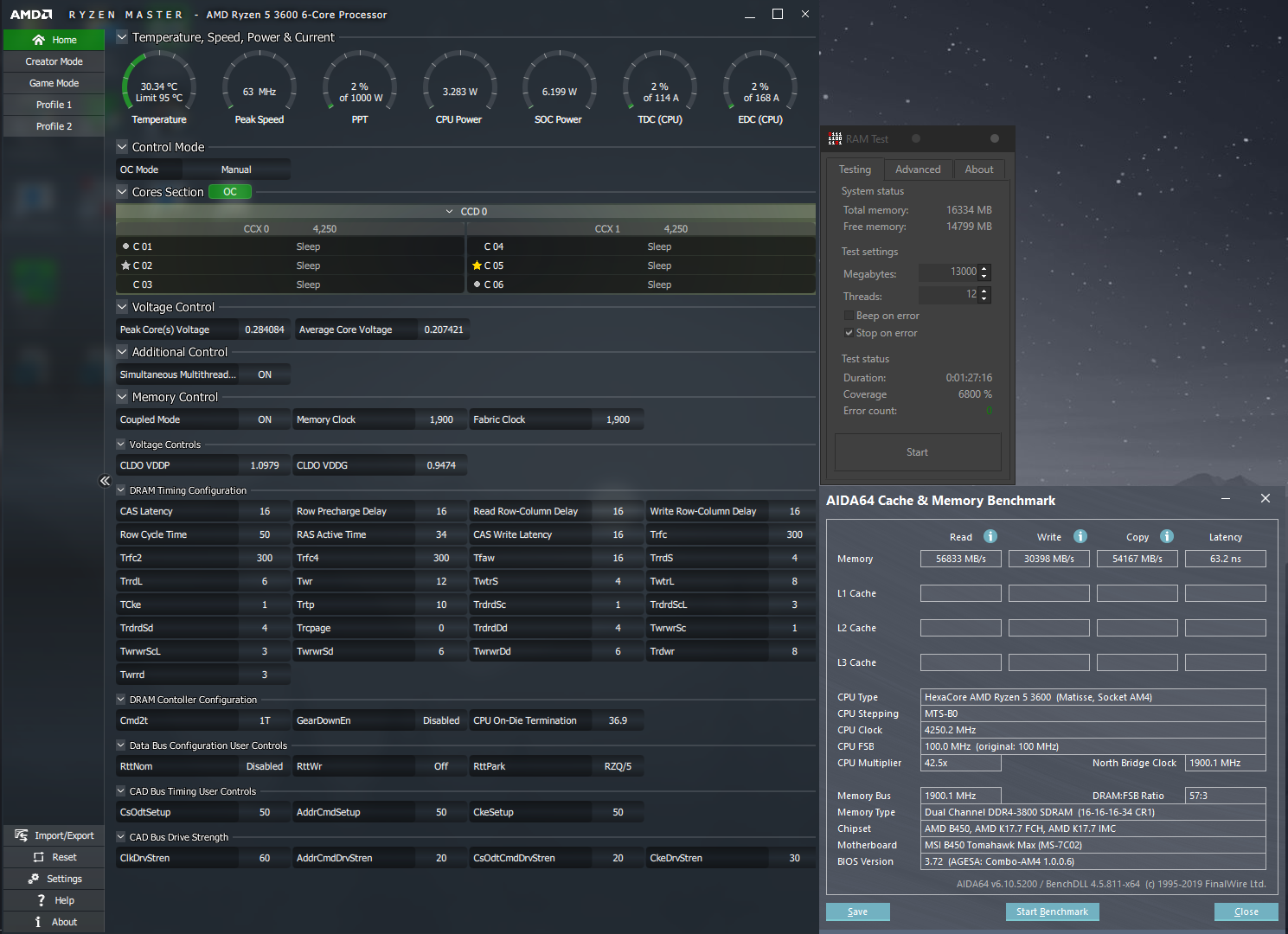Collapse the Additional Control section

(122, 352)
